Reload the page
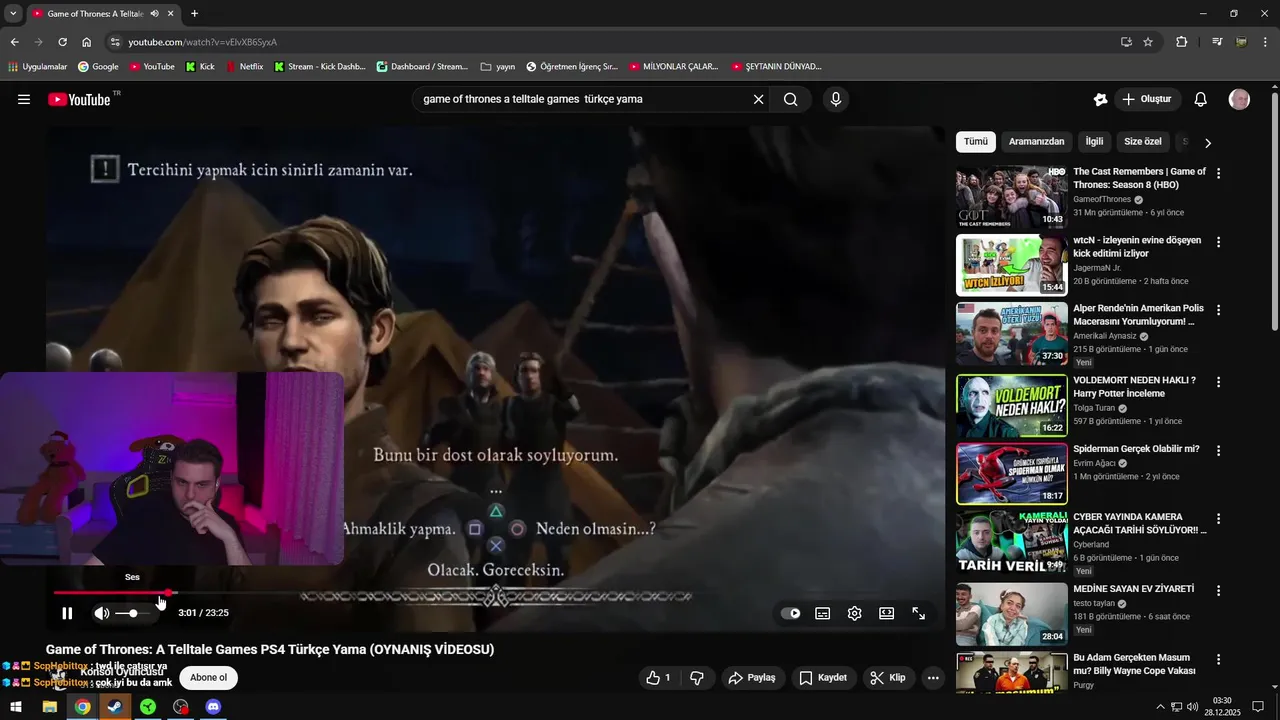Image resolution: width=1280 pixels, height=720 pixels. [x=62, y=42]
